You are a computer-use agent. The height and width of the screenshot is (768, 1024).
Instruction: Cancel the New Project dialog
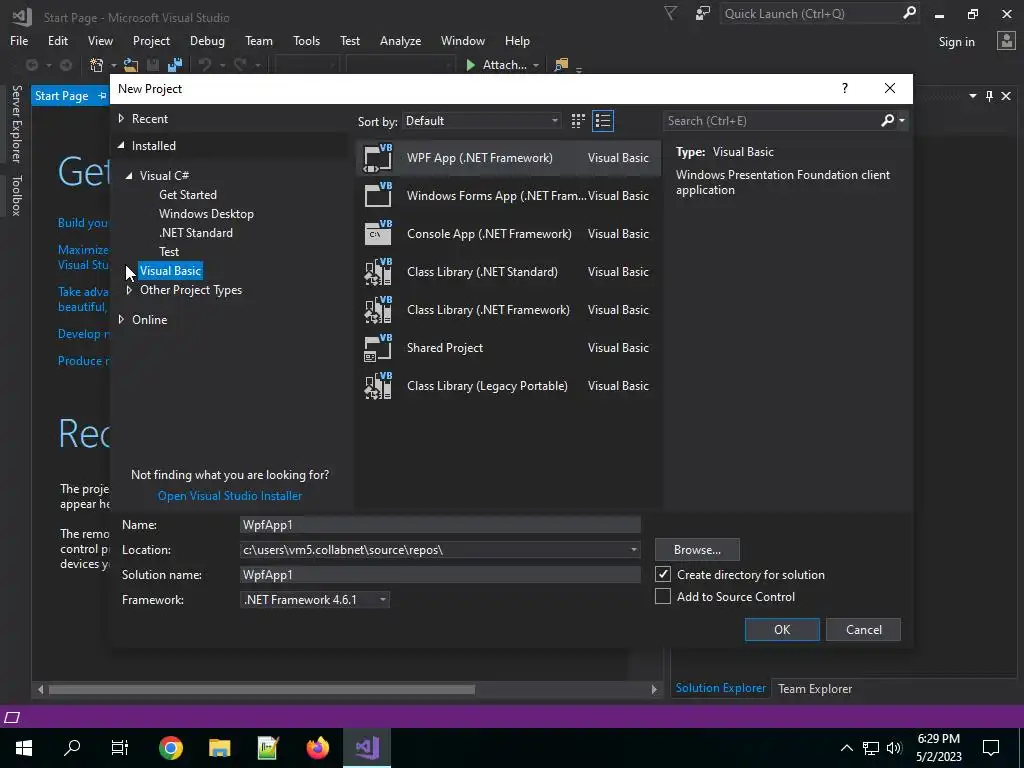(863, 630)
